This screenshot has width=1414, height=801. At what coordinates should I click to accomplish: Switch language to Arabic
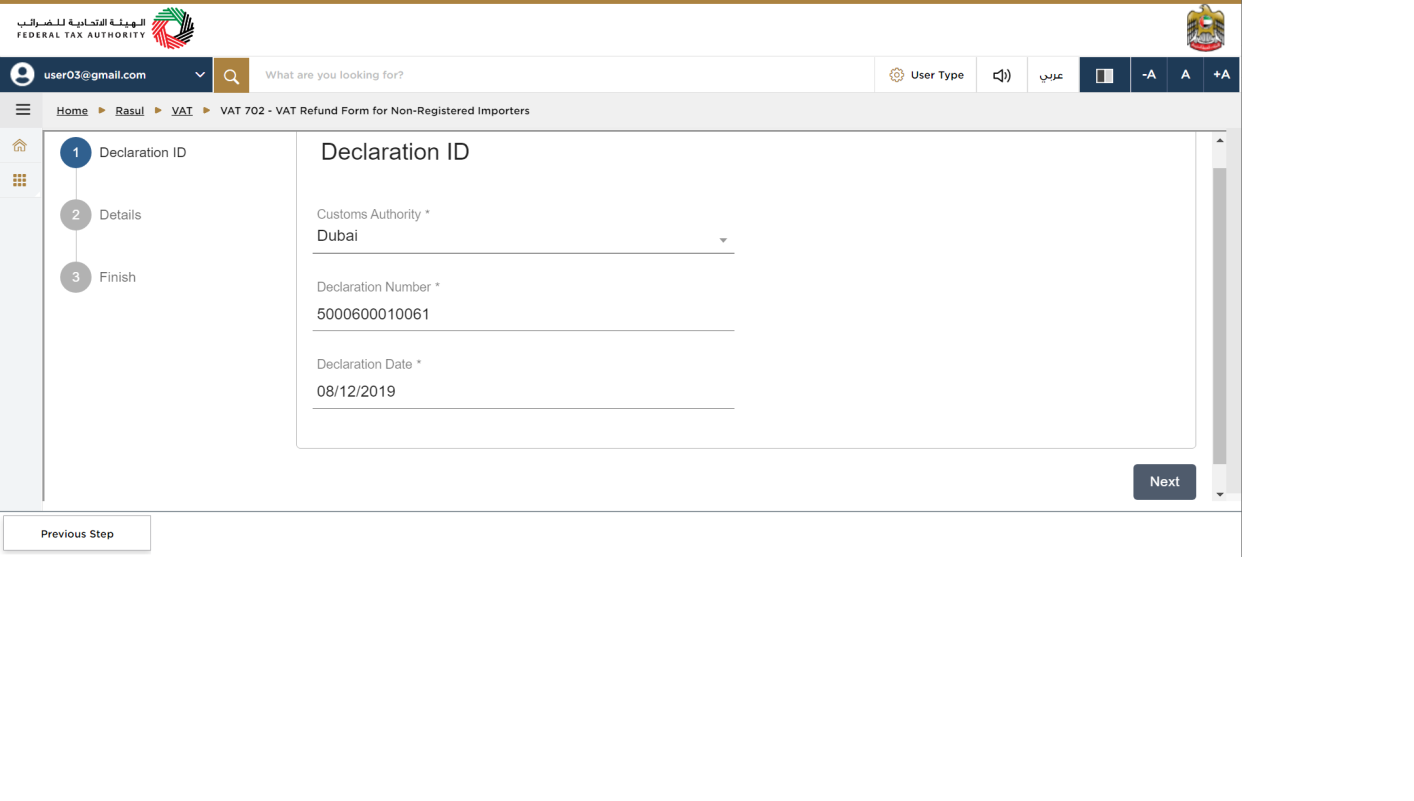pyautogui.click(x=1052, y=75)
